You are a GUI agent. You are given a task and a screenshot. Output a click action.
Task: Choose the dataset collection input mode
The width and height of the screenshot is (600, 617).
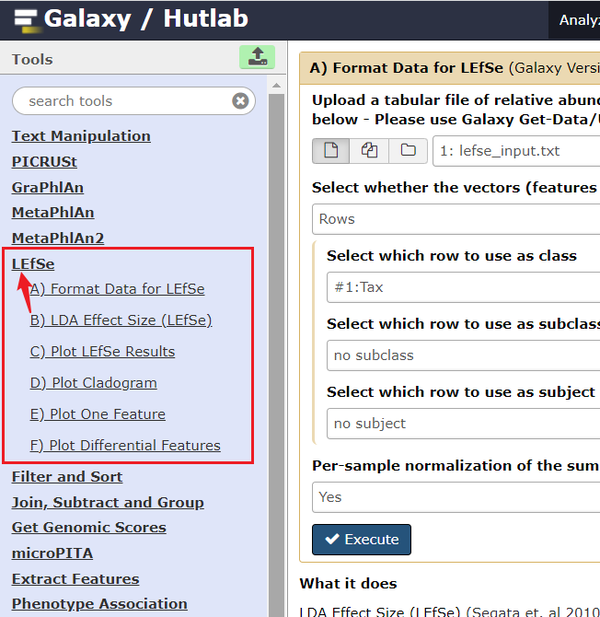[x=408, y=151]
